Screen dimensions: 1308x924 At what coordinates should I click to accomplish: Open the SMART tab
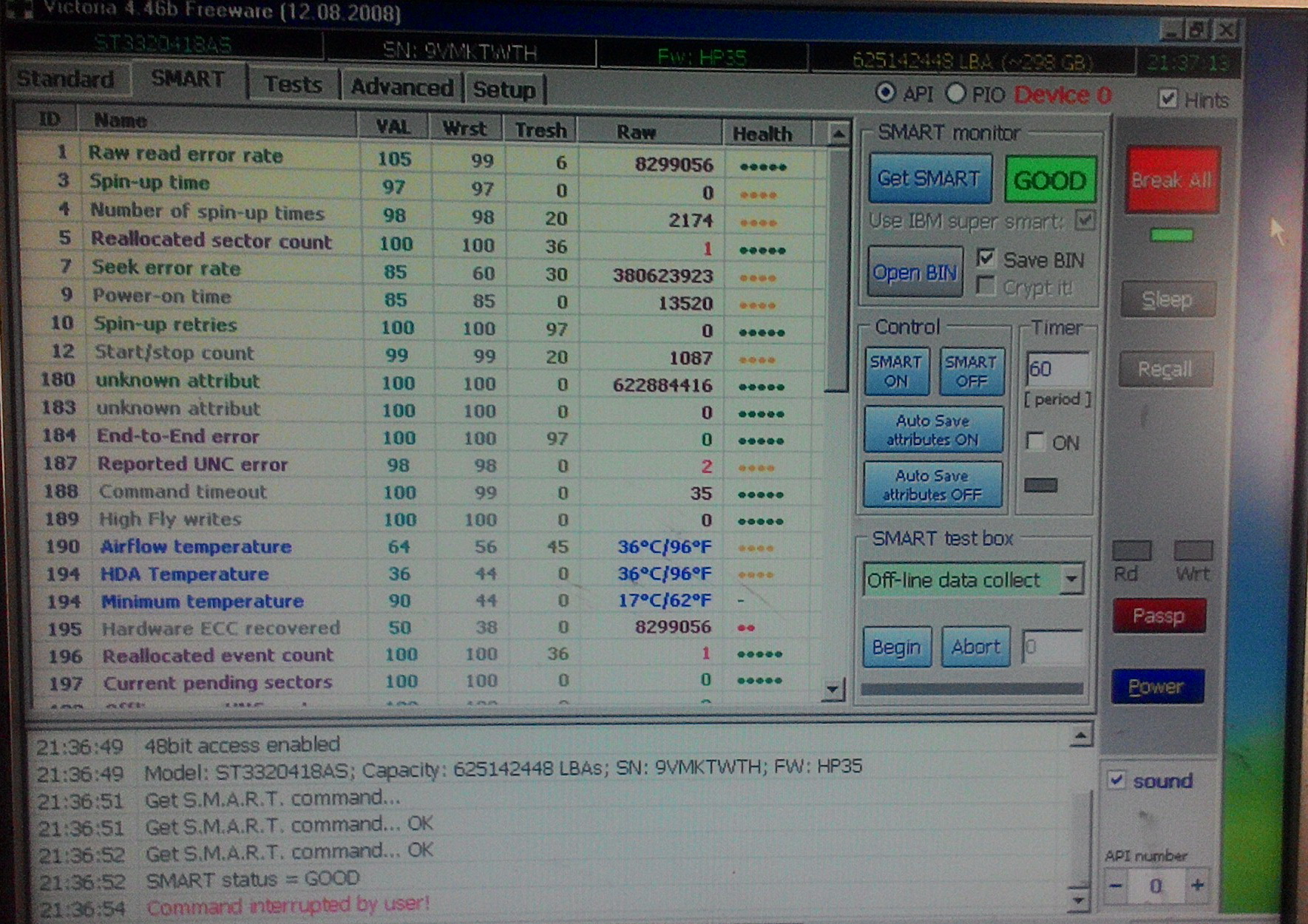point(188,78)
